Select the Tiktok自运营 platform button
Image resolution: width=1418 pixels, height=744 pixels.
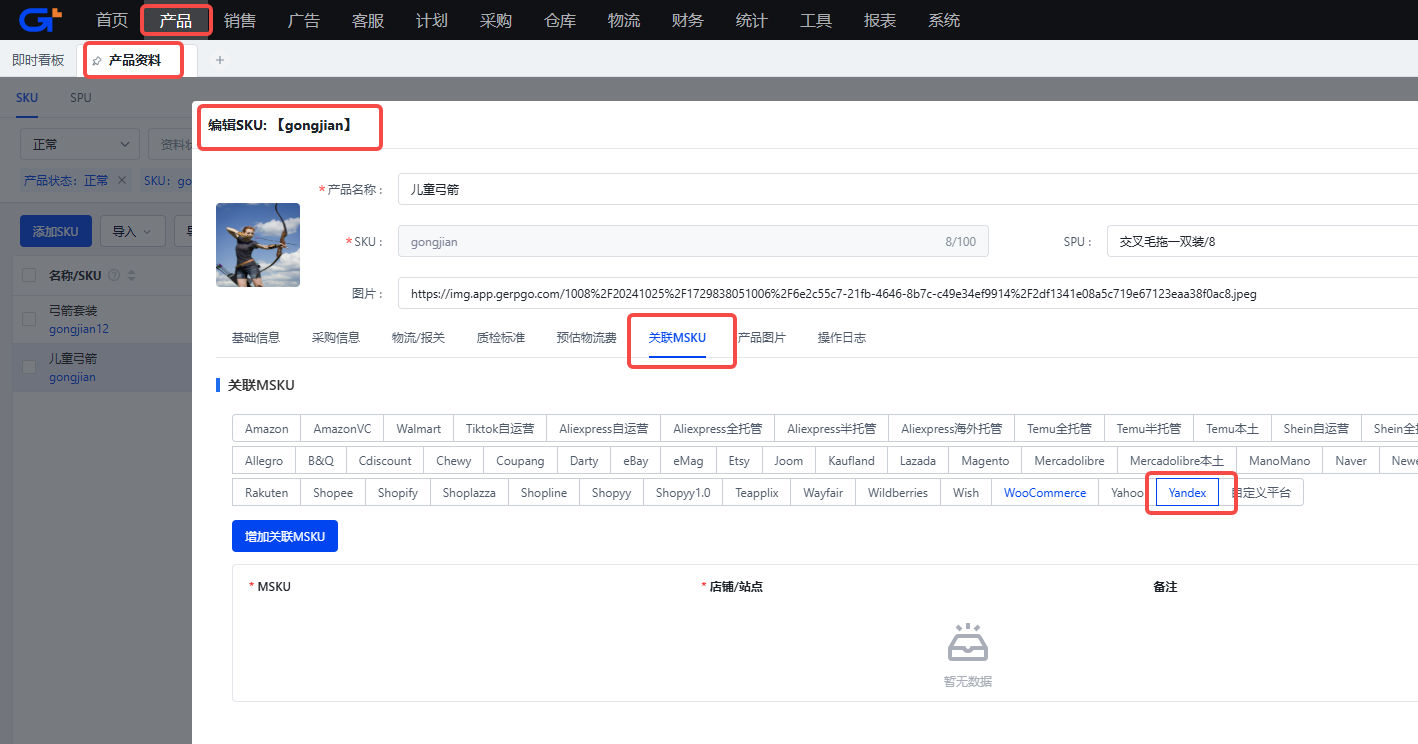tap(500, 428)
